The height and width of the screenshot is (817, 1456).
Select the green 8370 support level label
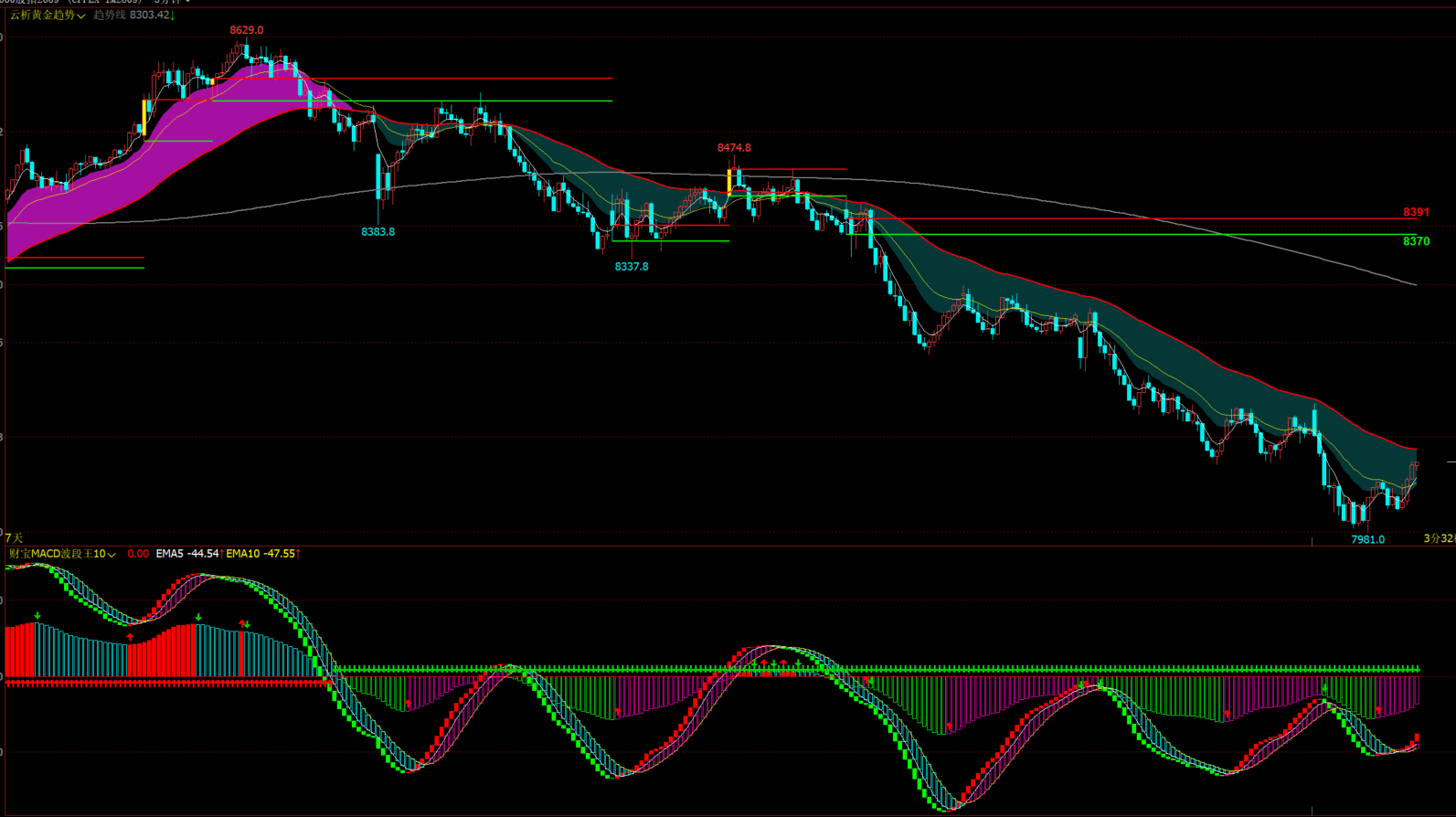tap(1416, 241)
